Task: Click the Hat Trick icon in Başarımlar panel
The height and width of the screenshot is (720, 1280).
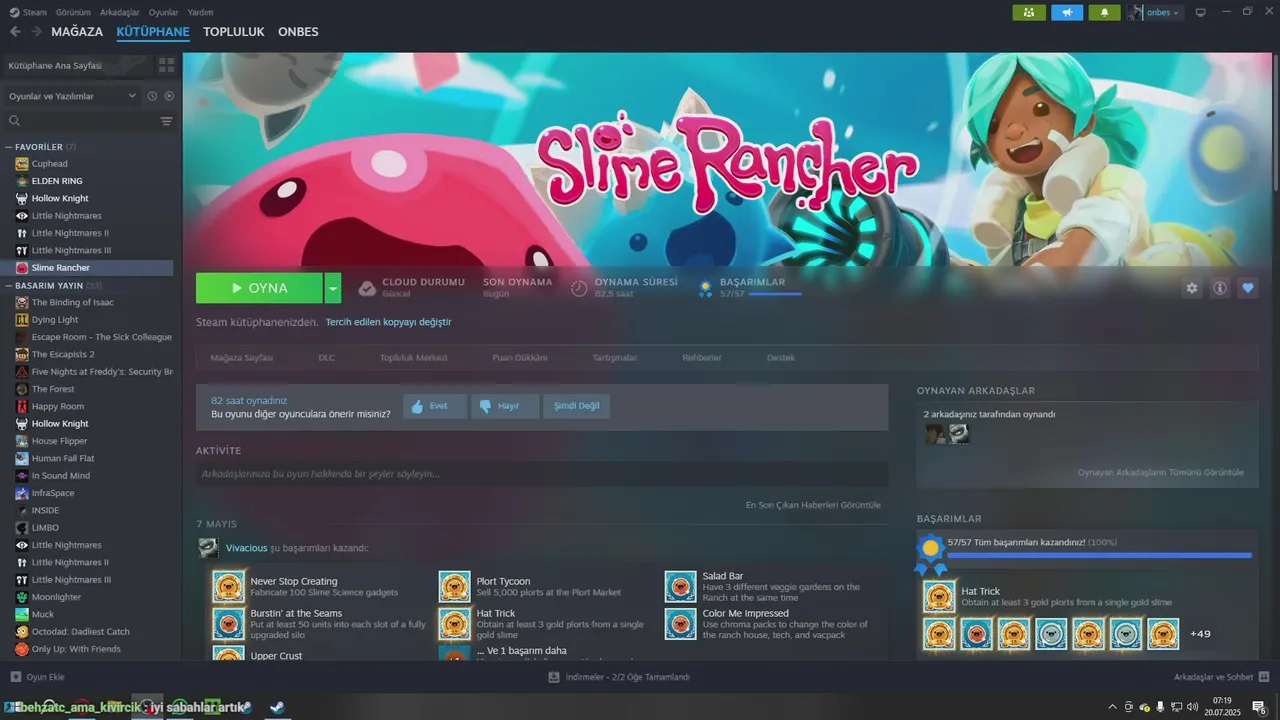Action: (939, 597)
